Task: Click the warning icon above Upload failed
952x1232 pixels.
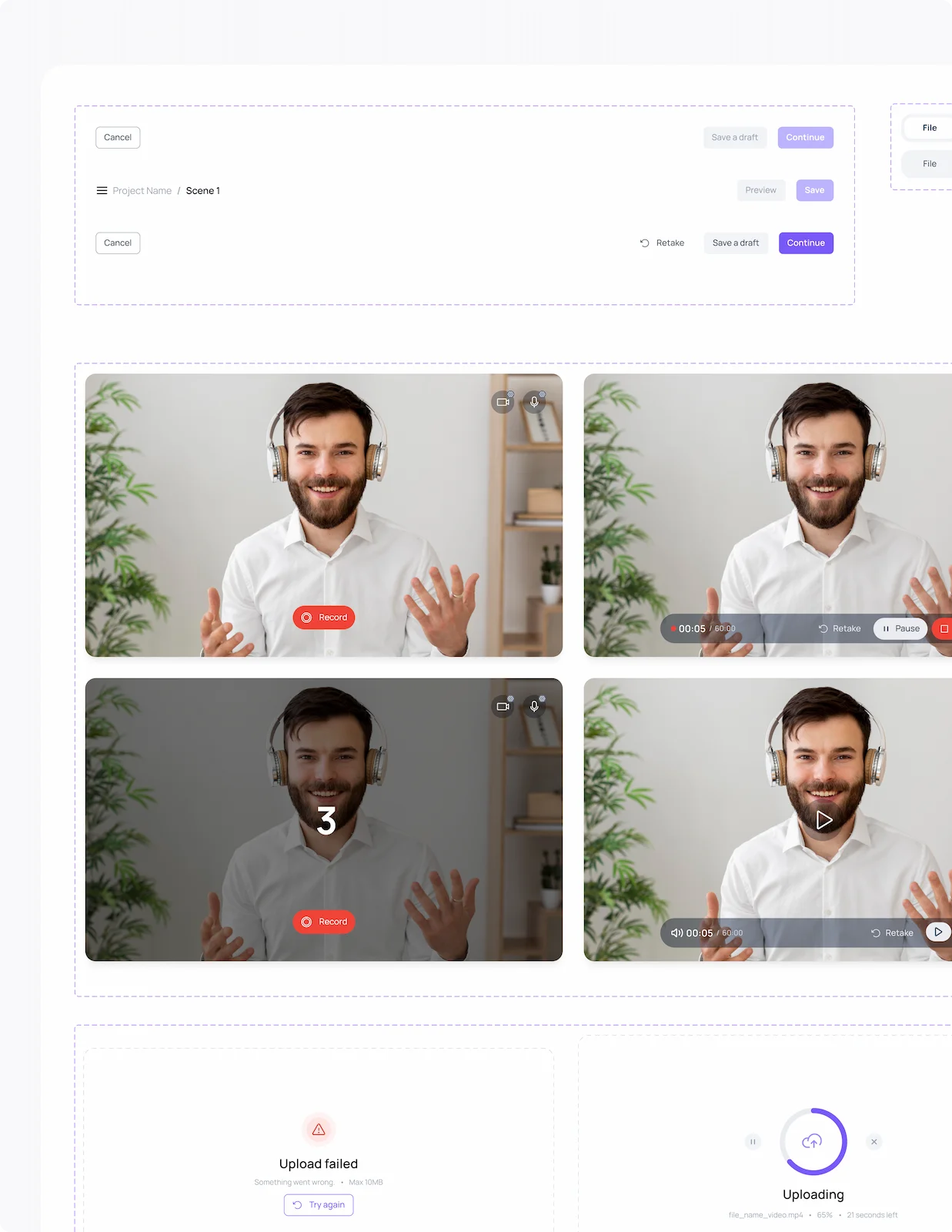Action: pos(319,1130)
